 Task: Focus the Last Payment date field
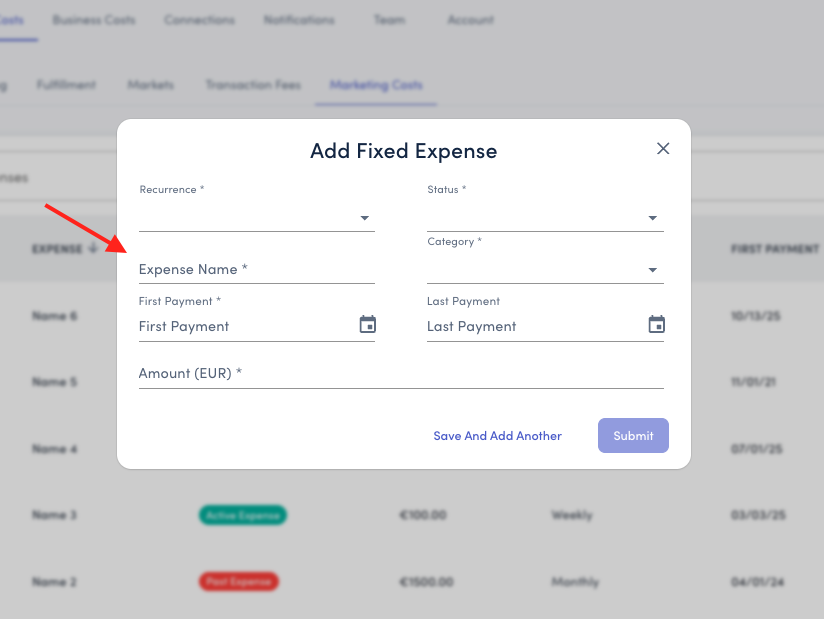pos(533,326)
